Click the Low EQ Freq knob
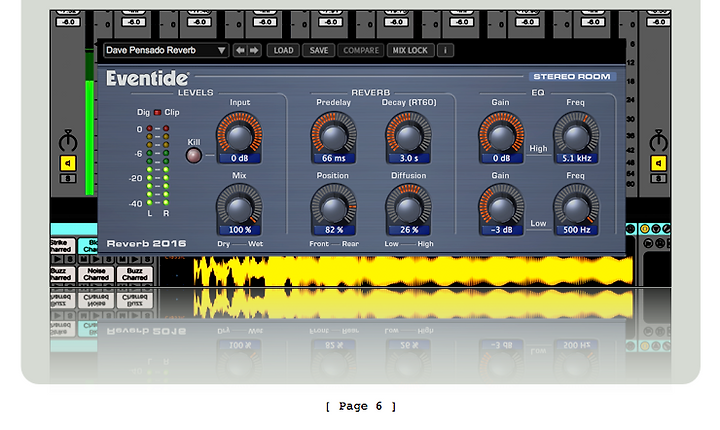Image resolution: width=720 pixels, height=430 pixels. coord(576,207)
